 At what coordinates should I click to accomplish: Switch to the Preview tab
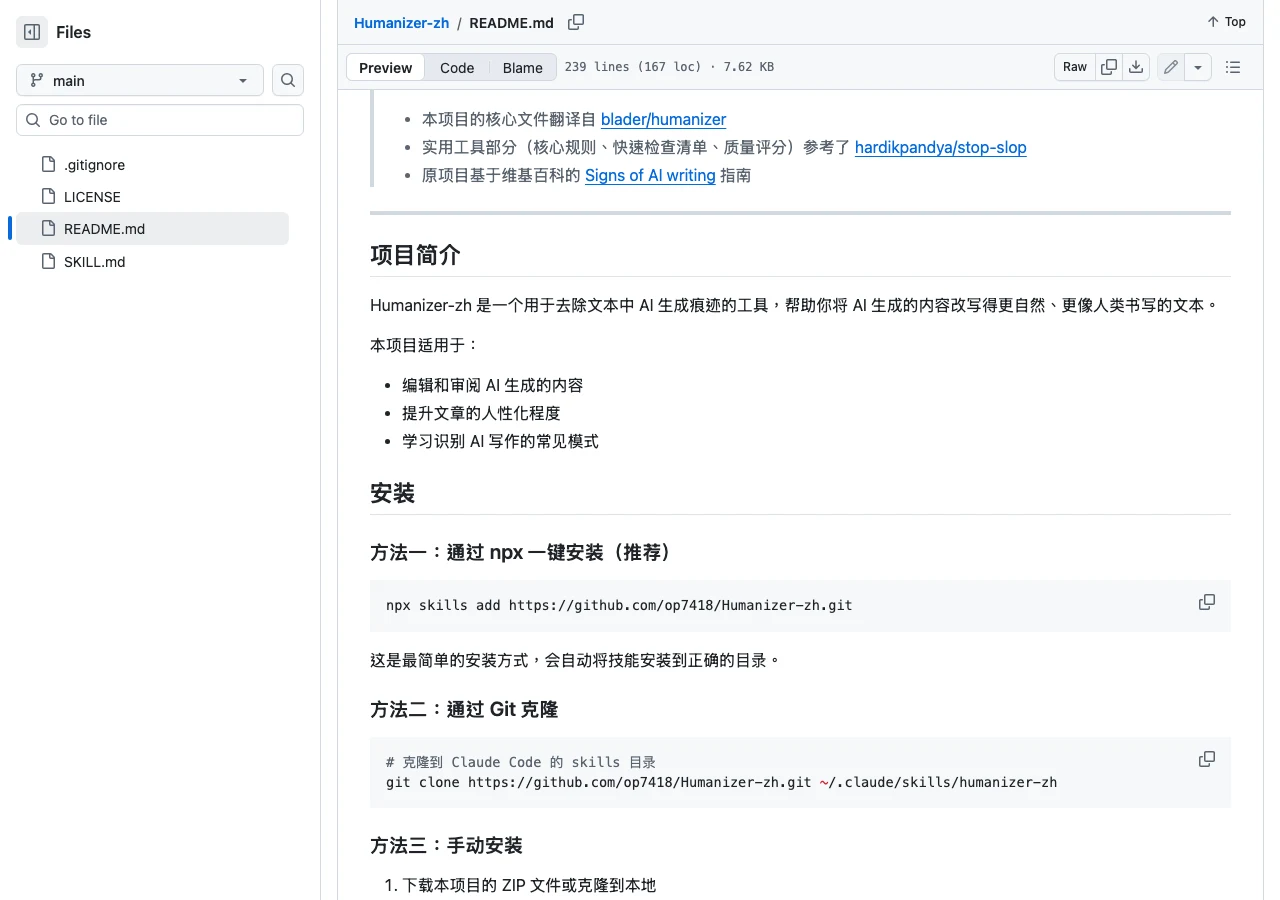pyautogui.click(x=385, y=67)
